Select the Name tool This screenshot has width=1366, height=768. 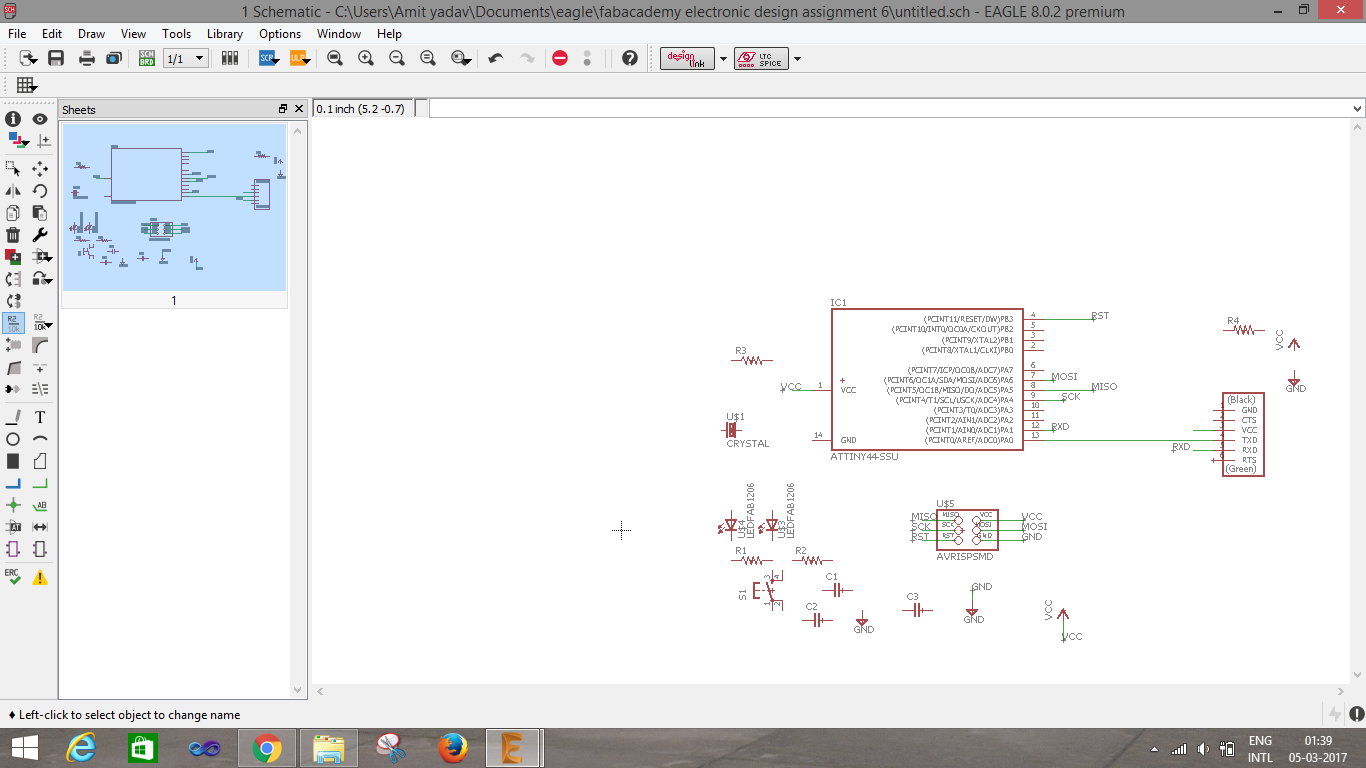coord(13,322)
